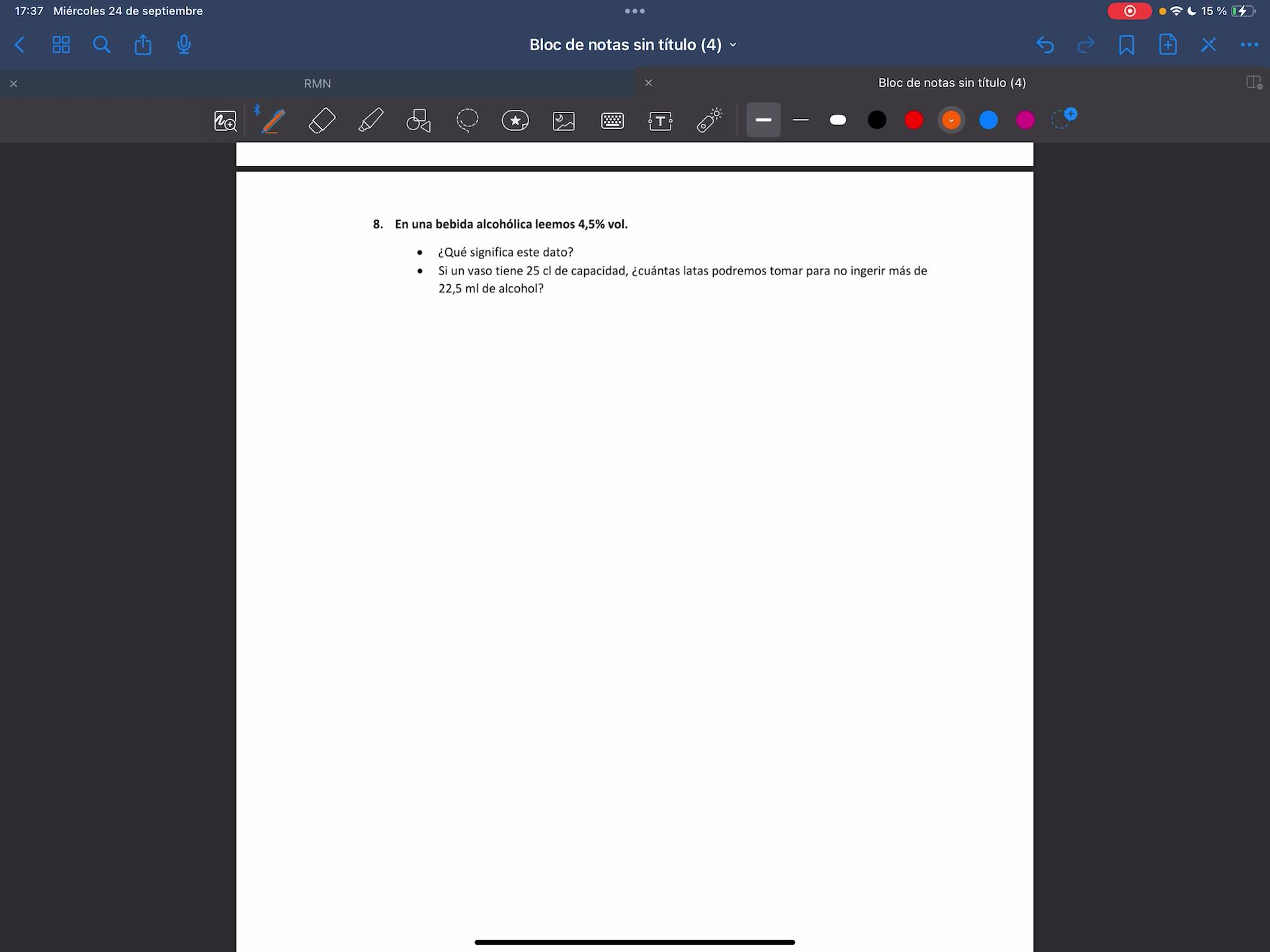Open the three-dot more options menu
The image size is (1270, 952).
click(x=1249, y=45)
